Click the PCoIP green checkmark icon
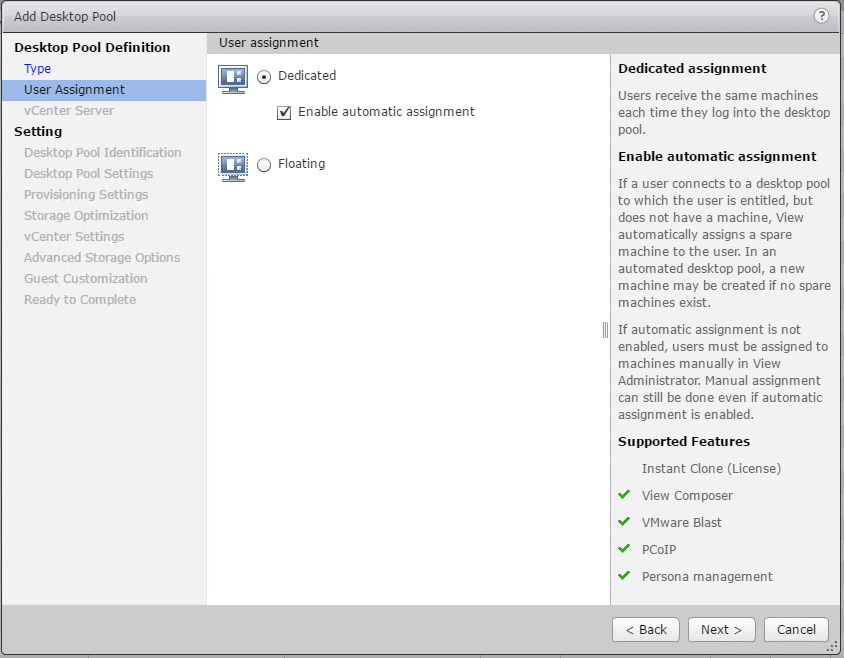This screenshot has height=658, width=844. (624, 549)
